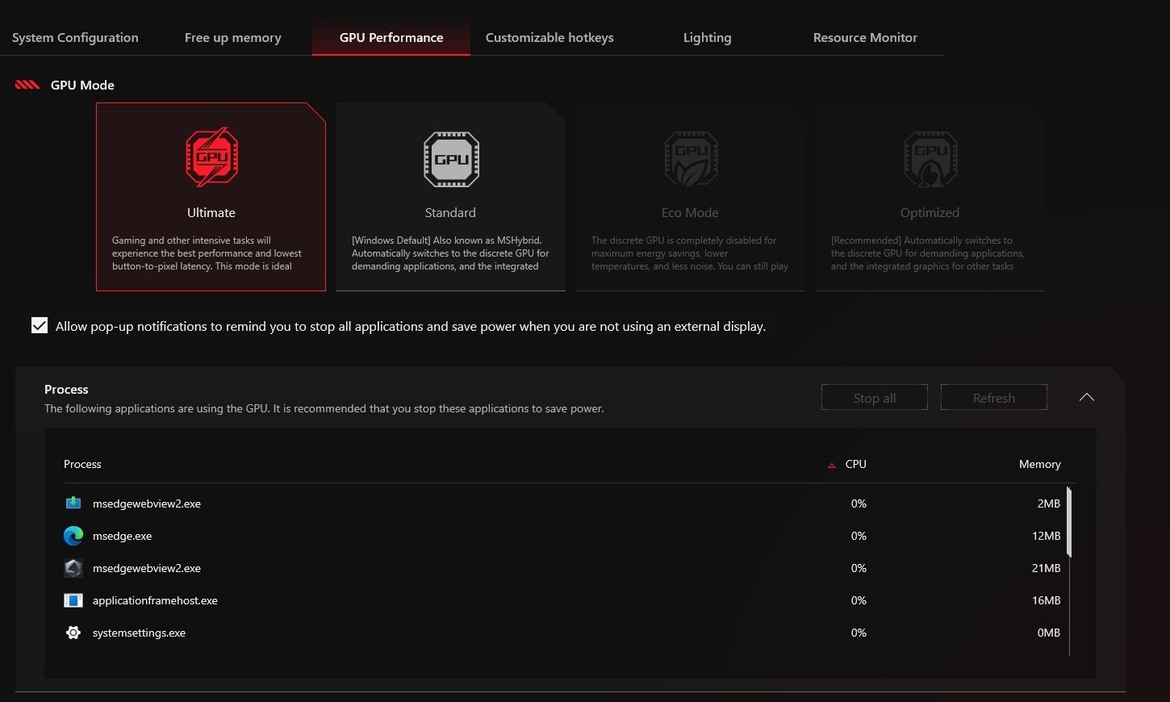Sort the process list by CPU column

[x=855, y=464]
